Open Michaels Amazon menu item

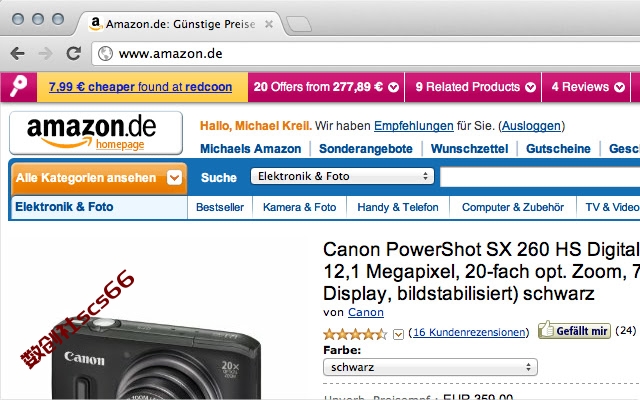[x=251, y=149]
